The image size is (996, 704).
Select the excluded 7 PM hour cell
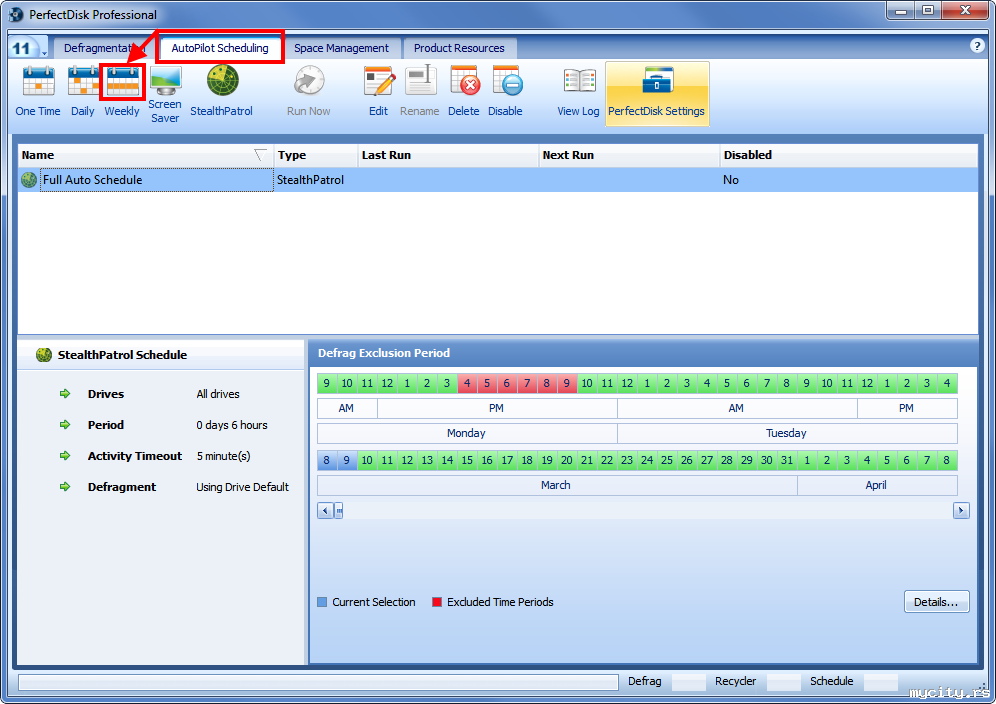pos(527,383)
